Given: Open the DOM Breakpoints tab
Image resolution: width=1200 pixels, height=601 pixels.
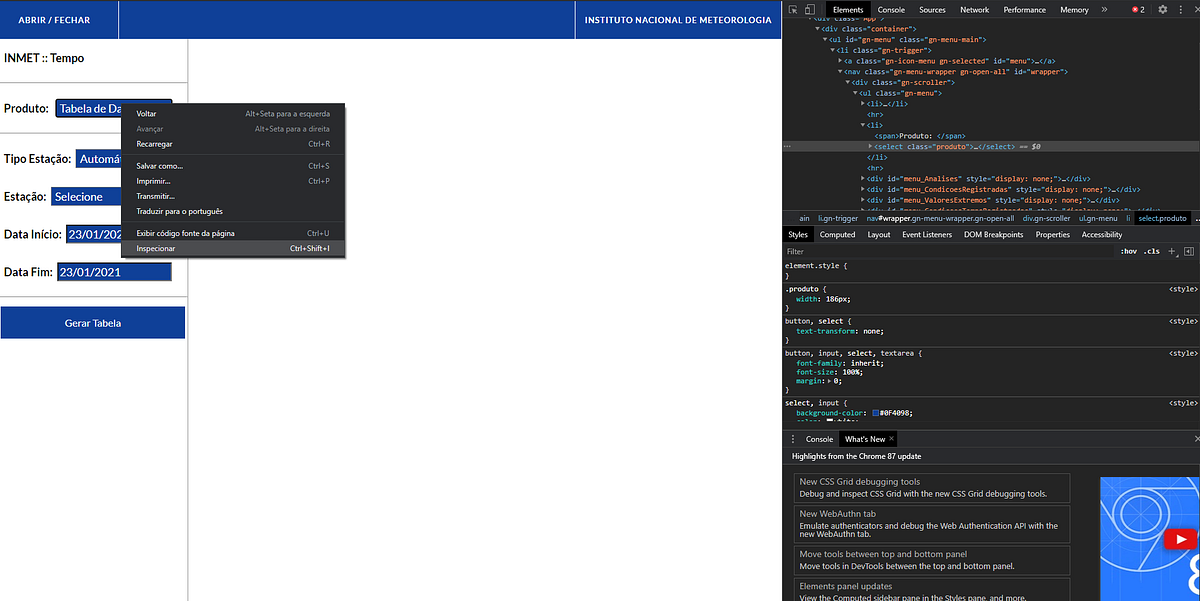Looking at the screenshot, I should [x=993, y=234].
